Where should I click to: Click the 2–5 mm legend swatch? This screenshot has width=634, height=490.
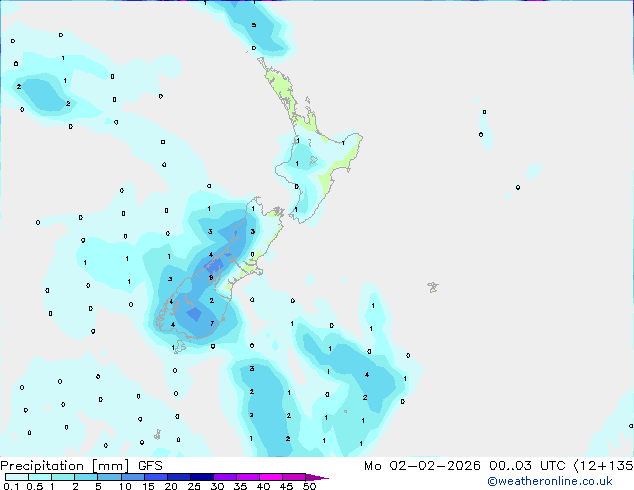click(86, 477)
